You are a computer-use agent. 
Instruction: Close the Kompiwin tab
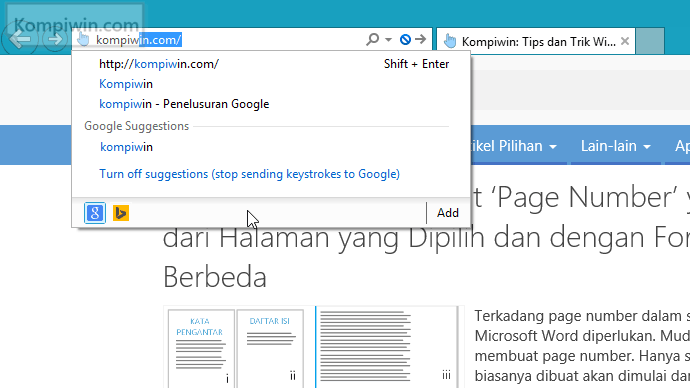pos(624,41)
